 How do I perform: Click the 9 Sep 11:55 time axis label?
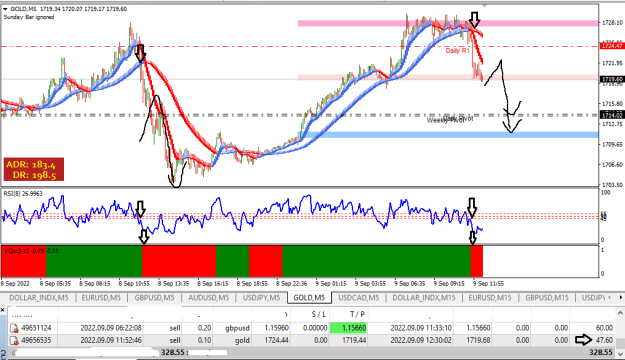(488, 284)
